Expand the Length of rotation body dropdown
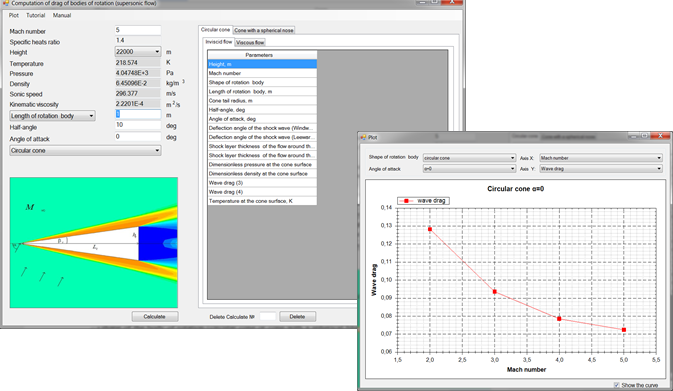The image size is (673, 391). click(x=52, y=116)
